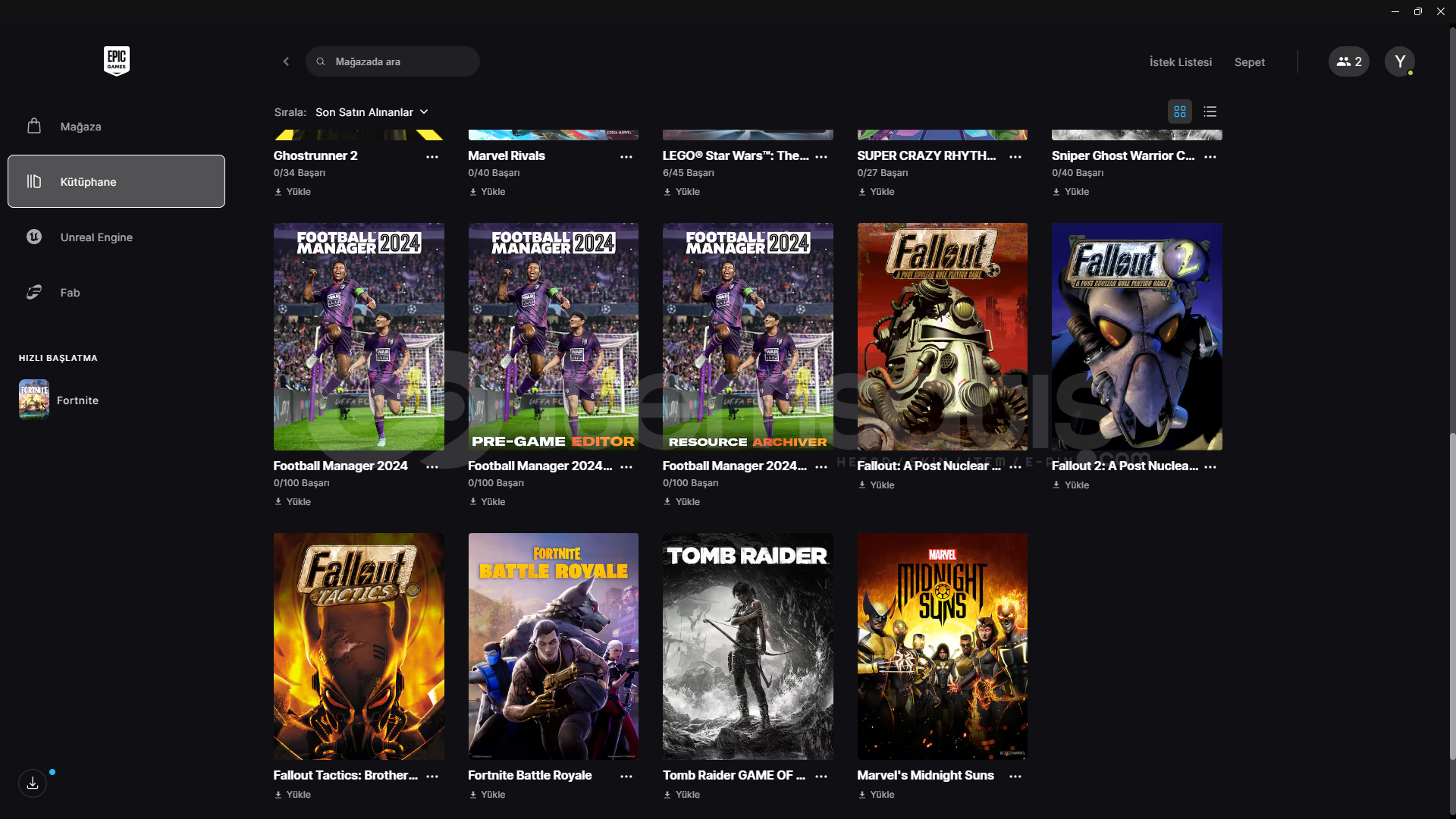1456x819 pixels.
Task: Install Fallout: A Post Nuclear via Yükle
Action: 876,485
